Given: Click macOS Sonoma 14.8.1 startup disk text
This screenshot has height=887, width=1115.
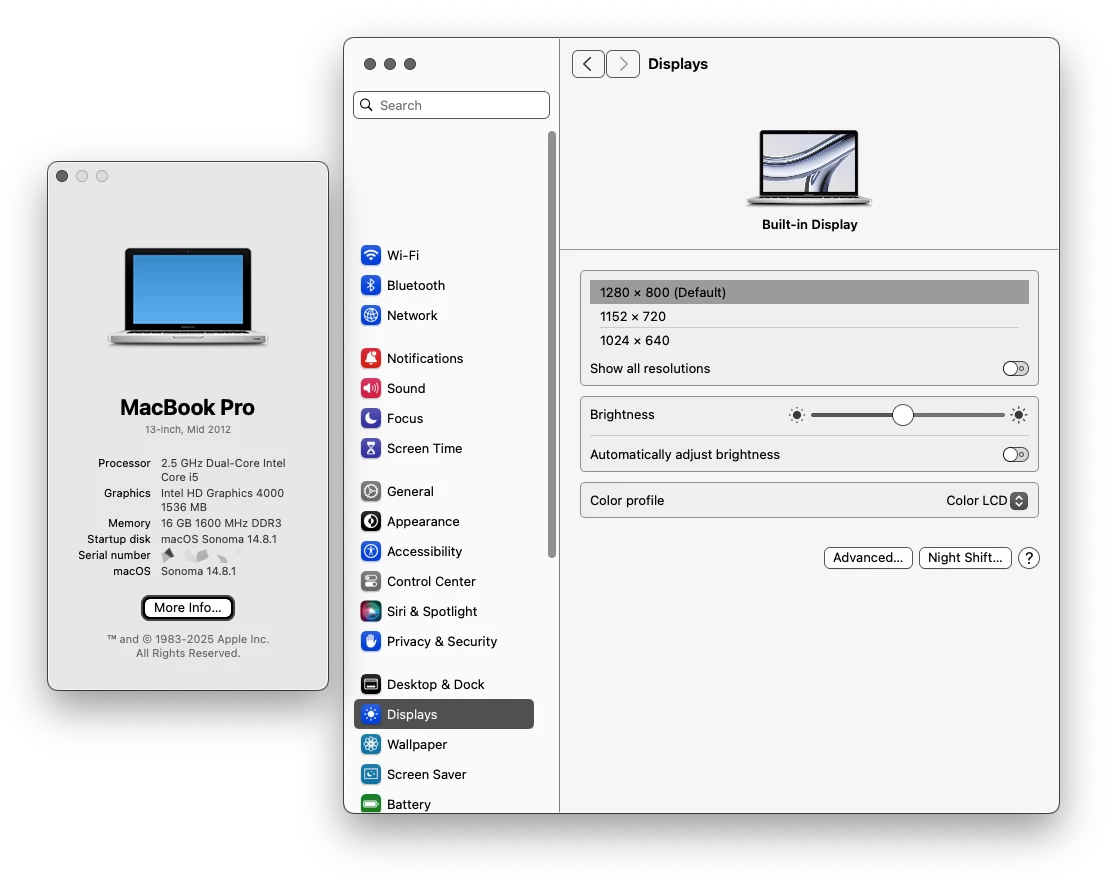Looking at the screenshot, I should pos(218,539).
